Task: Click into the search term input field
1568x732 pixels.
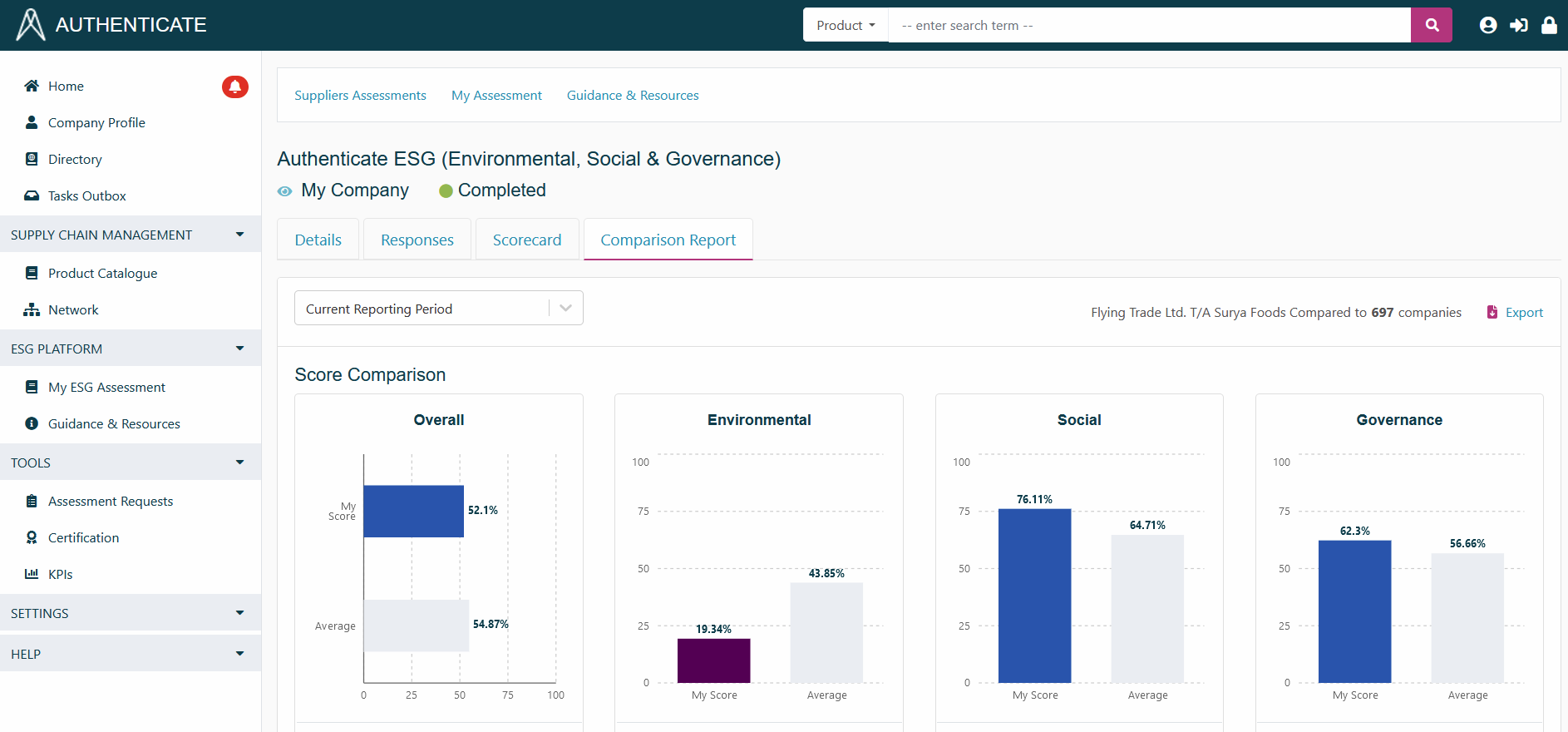Action: (1147, 26)
